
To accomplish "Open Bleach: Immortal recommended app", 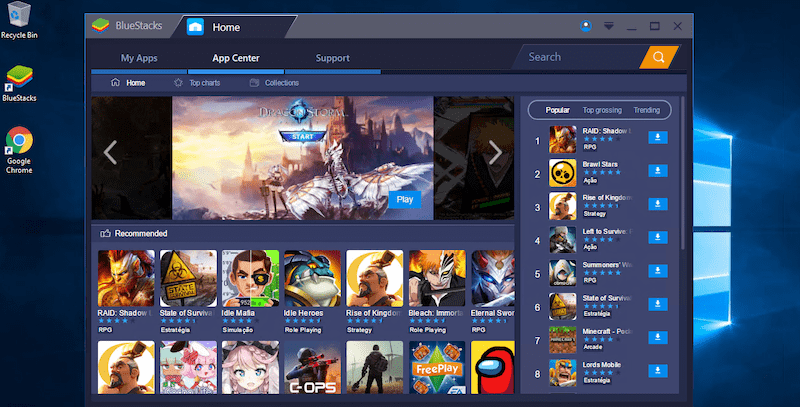I will pos(437,278).
